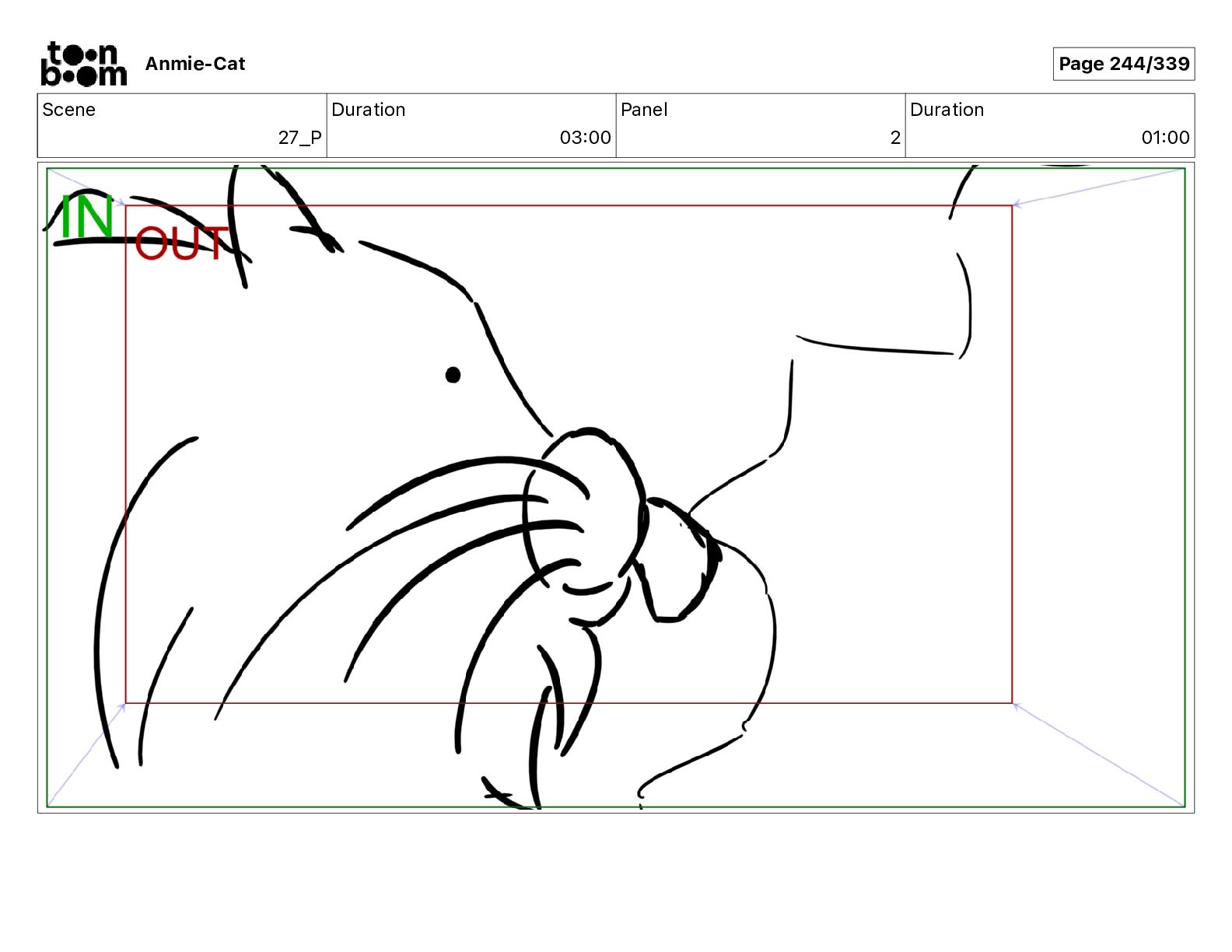Screen dimensions: 1232x952
Task: Click the Page 244/339 indicator
Action: pos(1124,64)
